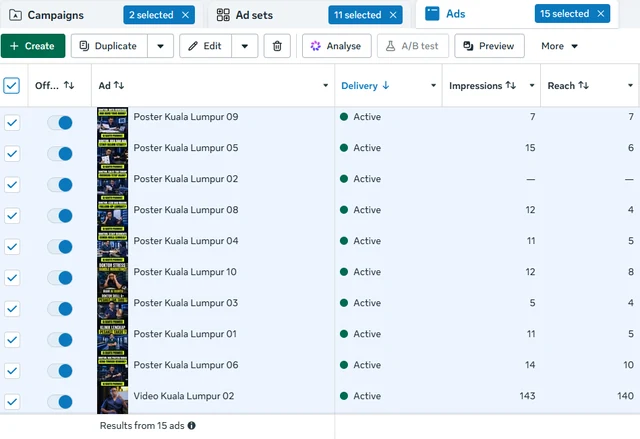Click the A/B test button
This screenshot has width=640, height=439.
point(413,46)
